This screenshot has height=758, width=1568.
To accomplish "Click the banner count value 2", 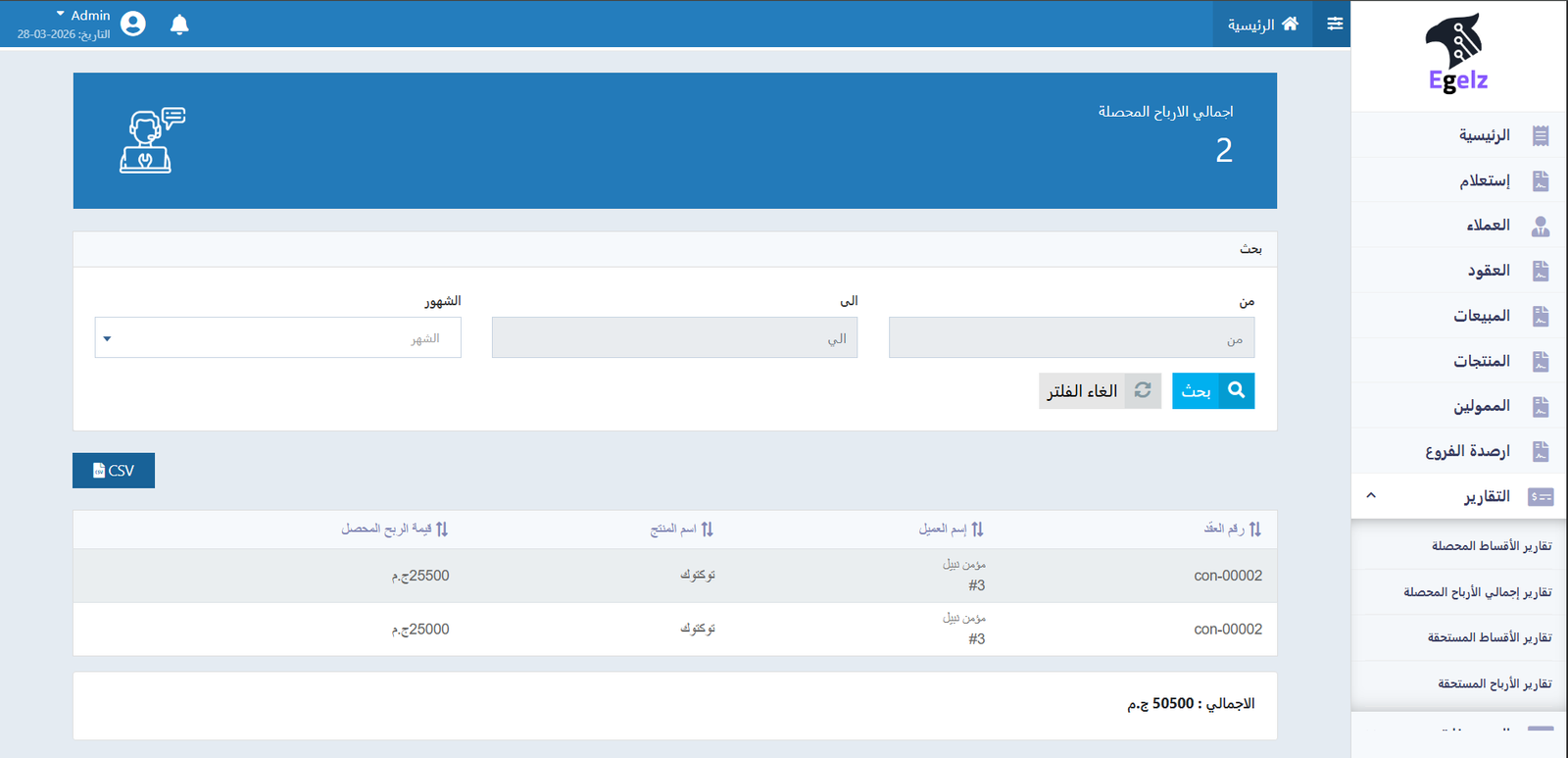I will click(x=1224, y=150).
